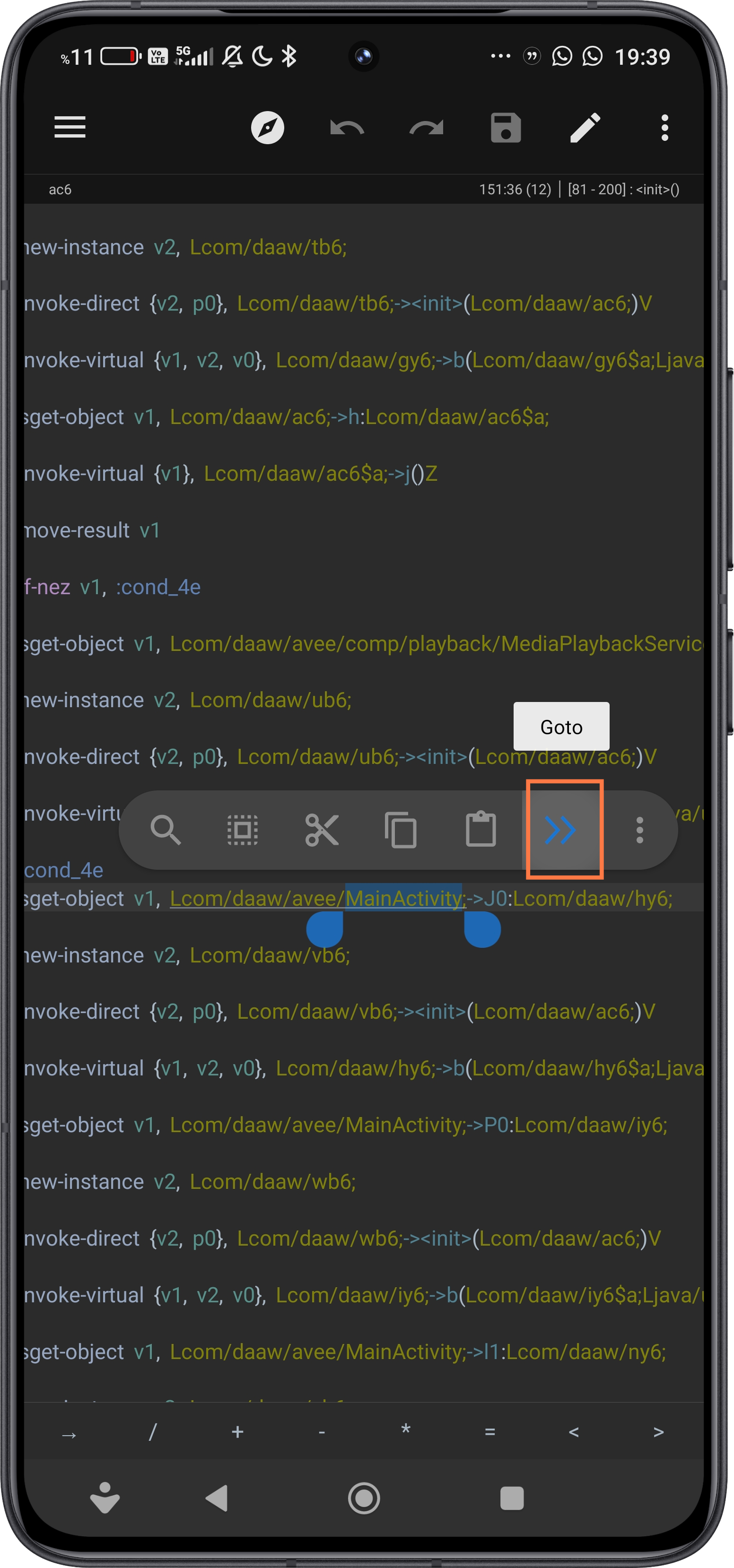Tap the new-instance Lcom/daaw/vb6; line

point(187,955)
